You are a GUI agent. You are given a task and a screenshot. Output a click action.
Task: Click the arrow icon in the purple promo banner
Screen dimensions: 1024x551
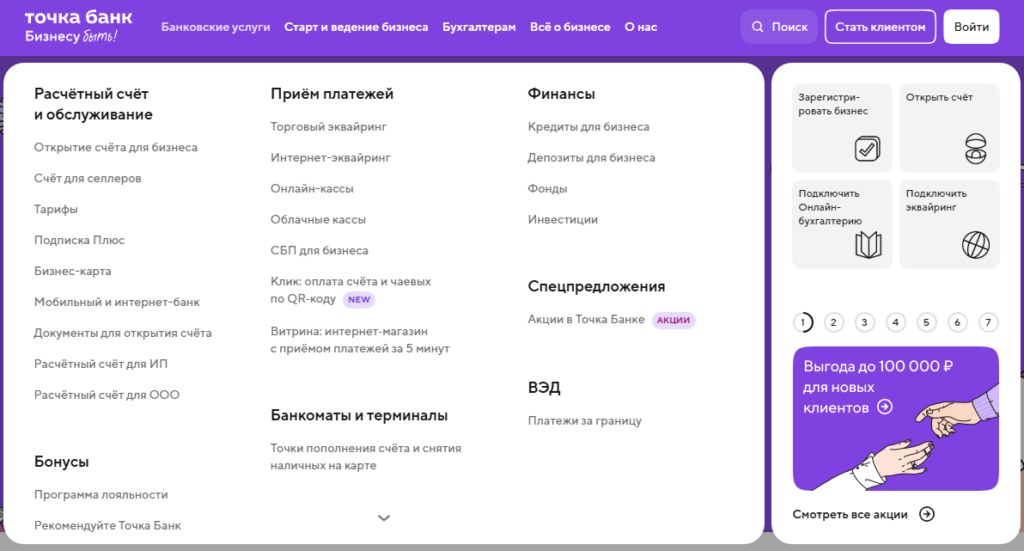coord(885,407)
